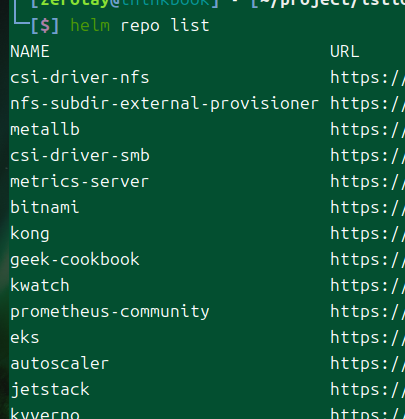The image size is (405, 419).
Task: Select the csi-driver-smb text
Action: pos(80,156)
